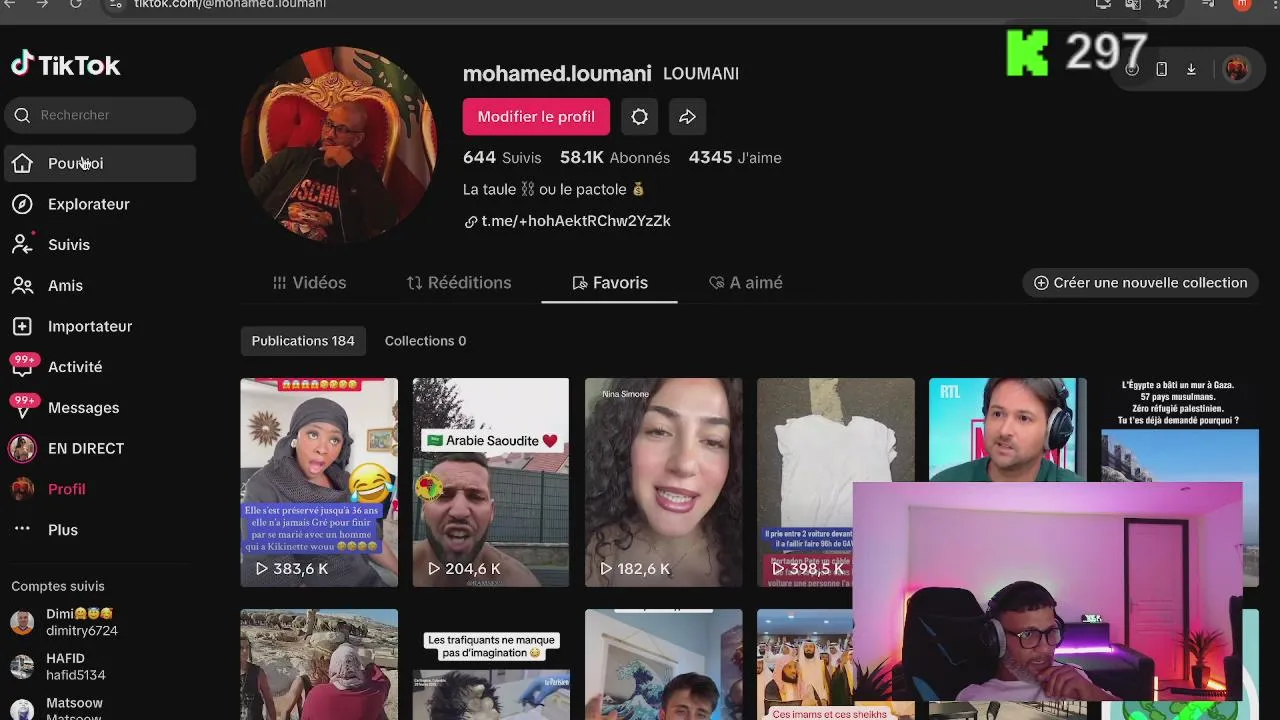This screenshot has height=720, width=1280.
Task: Switch to the Rééditions tab
Action: click(x=459, y=283)
